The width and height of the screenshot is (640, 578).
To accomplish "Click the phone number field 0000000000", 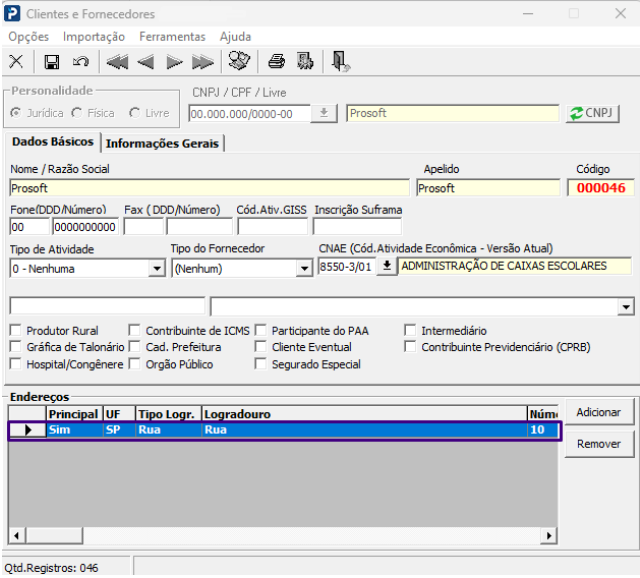I will 85,227.
